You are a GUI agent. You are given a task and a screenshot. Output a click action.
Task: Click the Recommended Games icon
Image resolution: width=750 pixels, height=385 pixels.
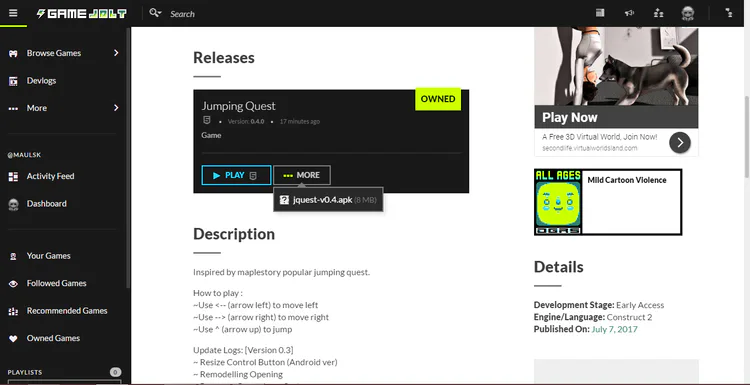(x=13, y=311)
